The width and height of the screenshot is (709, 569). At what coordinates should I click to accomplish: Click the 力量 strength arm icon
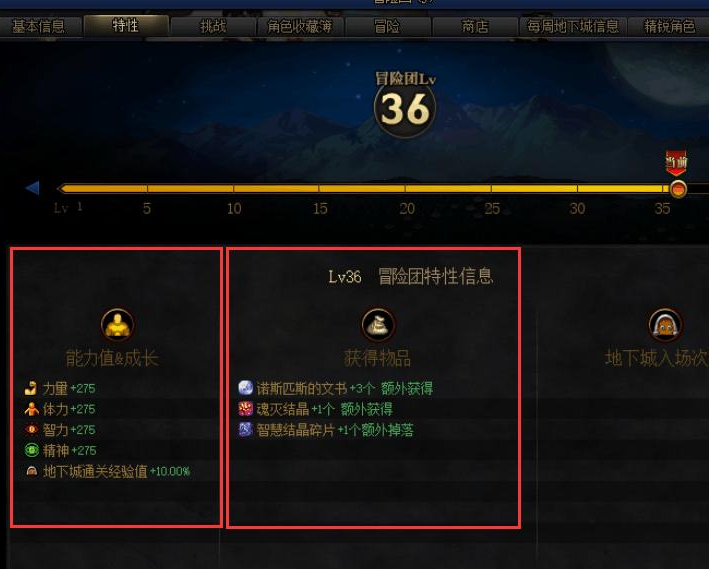(x=31, y=388)
